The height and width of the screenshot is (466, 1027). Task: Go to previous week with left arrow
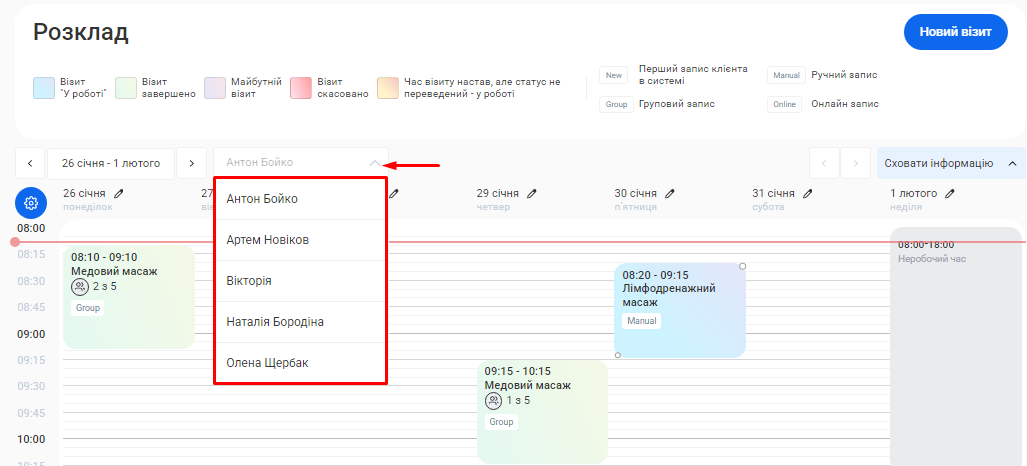tap(30, 163)
